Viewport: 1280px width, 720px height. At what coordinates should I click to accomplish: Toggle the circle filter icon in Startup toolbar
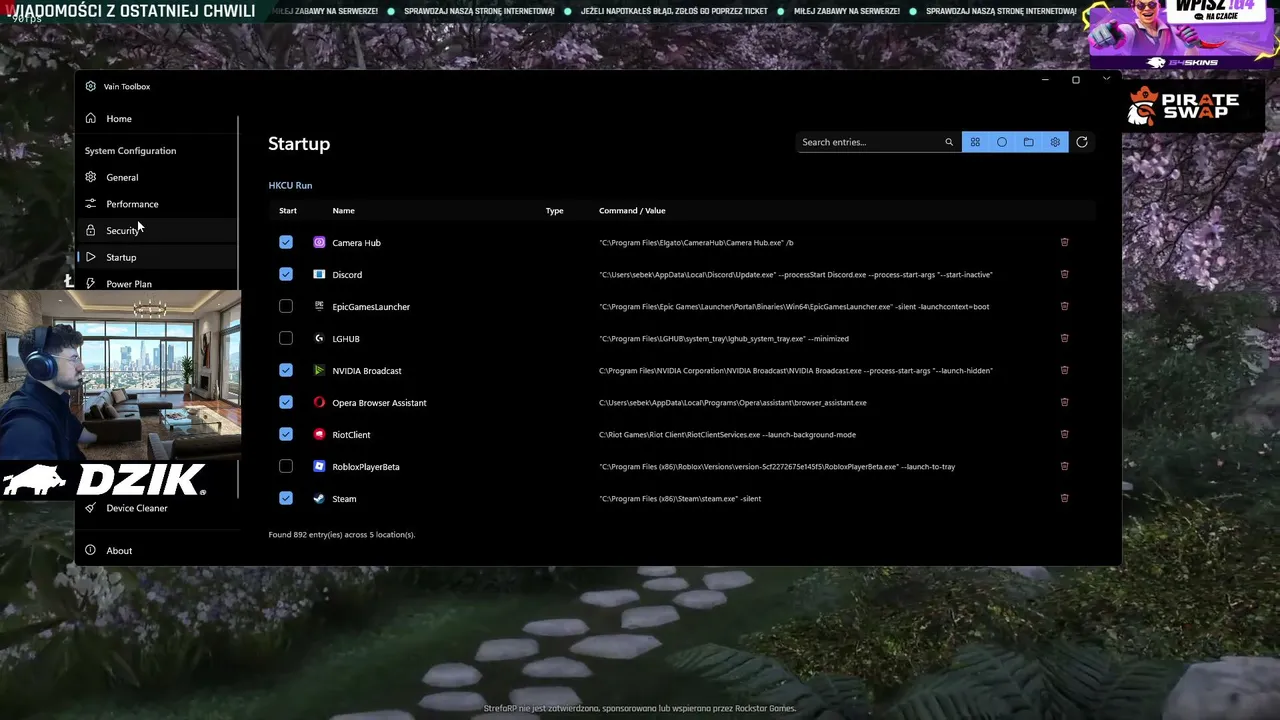1002,142
